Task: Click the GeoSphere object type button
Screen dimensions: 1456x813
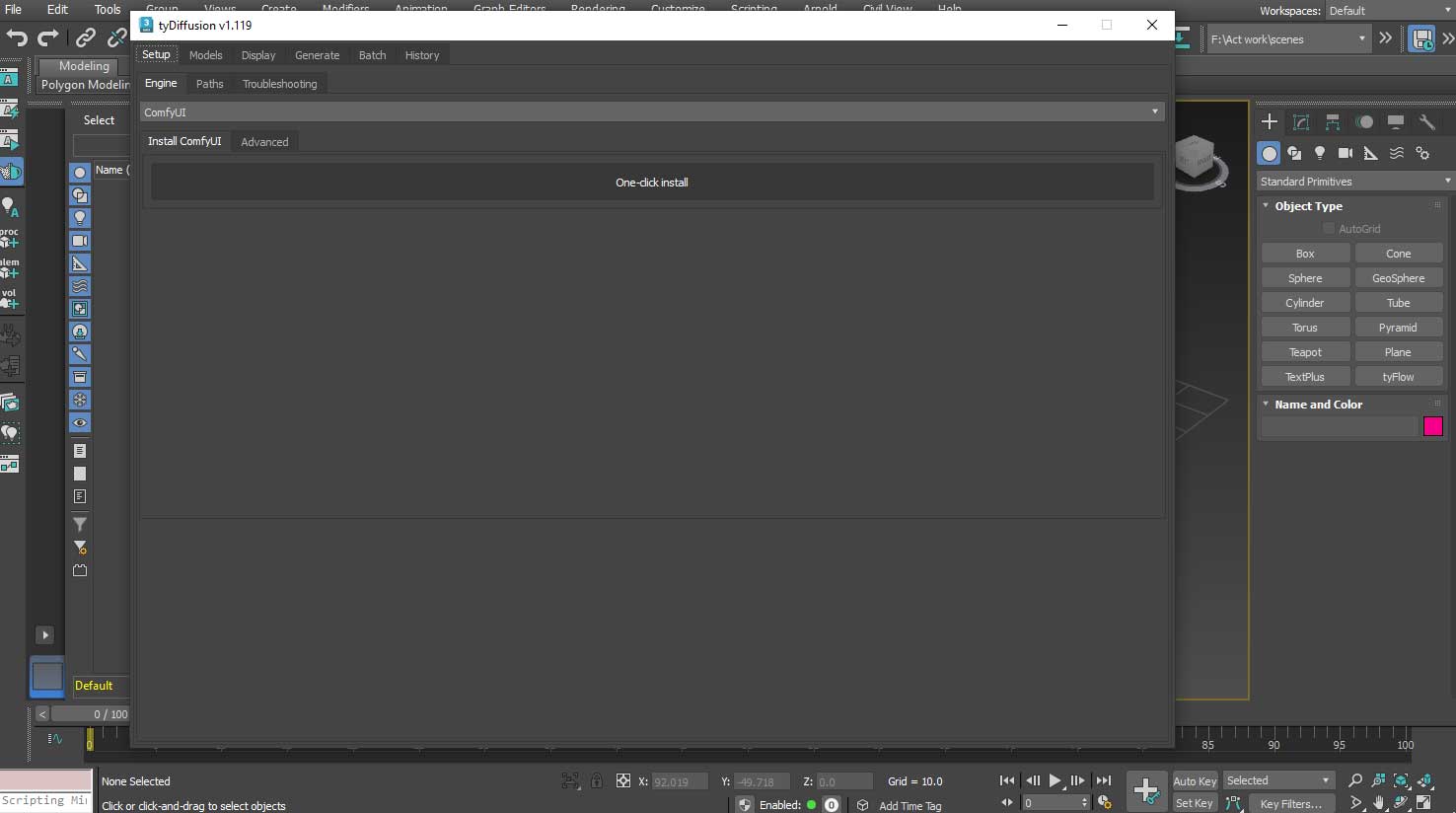Action: [1399, 278]
